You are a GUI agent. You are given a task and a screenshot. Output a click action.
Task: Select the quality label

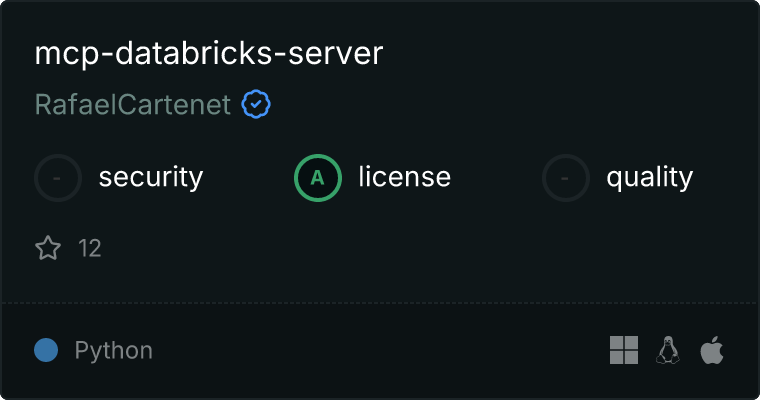coord(649,177)
